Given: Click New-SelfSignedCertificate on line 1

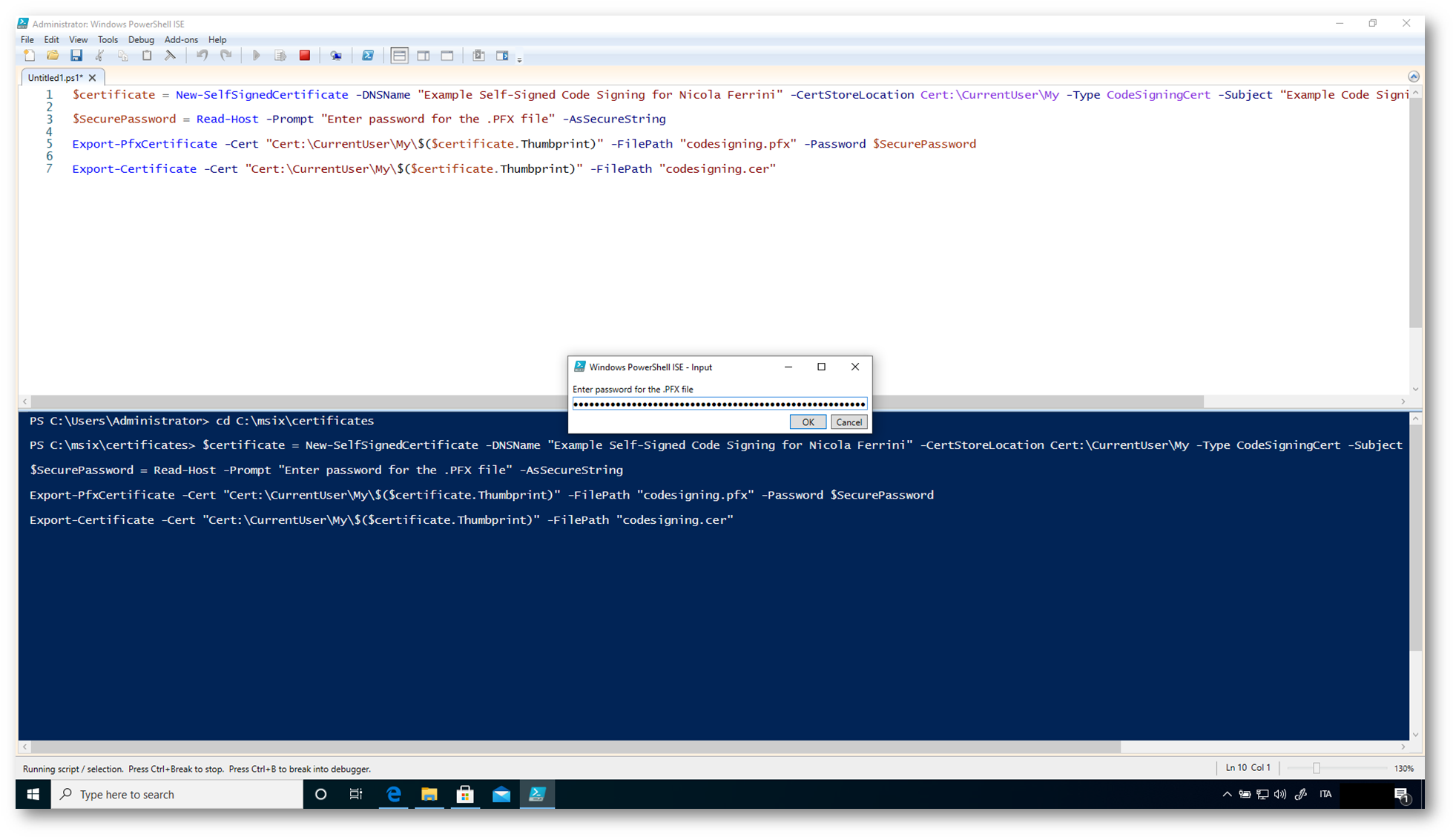Looking at the screenshot, I should (262, 94).
